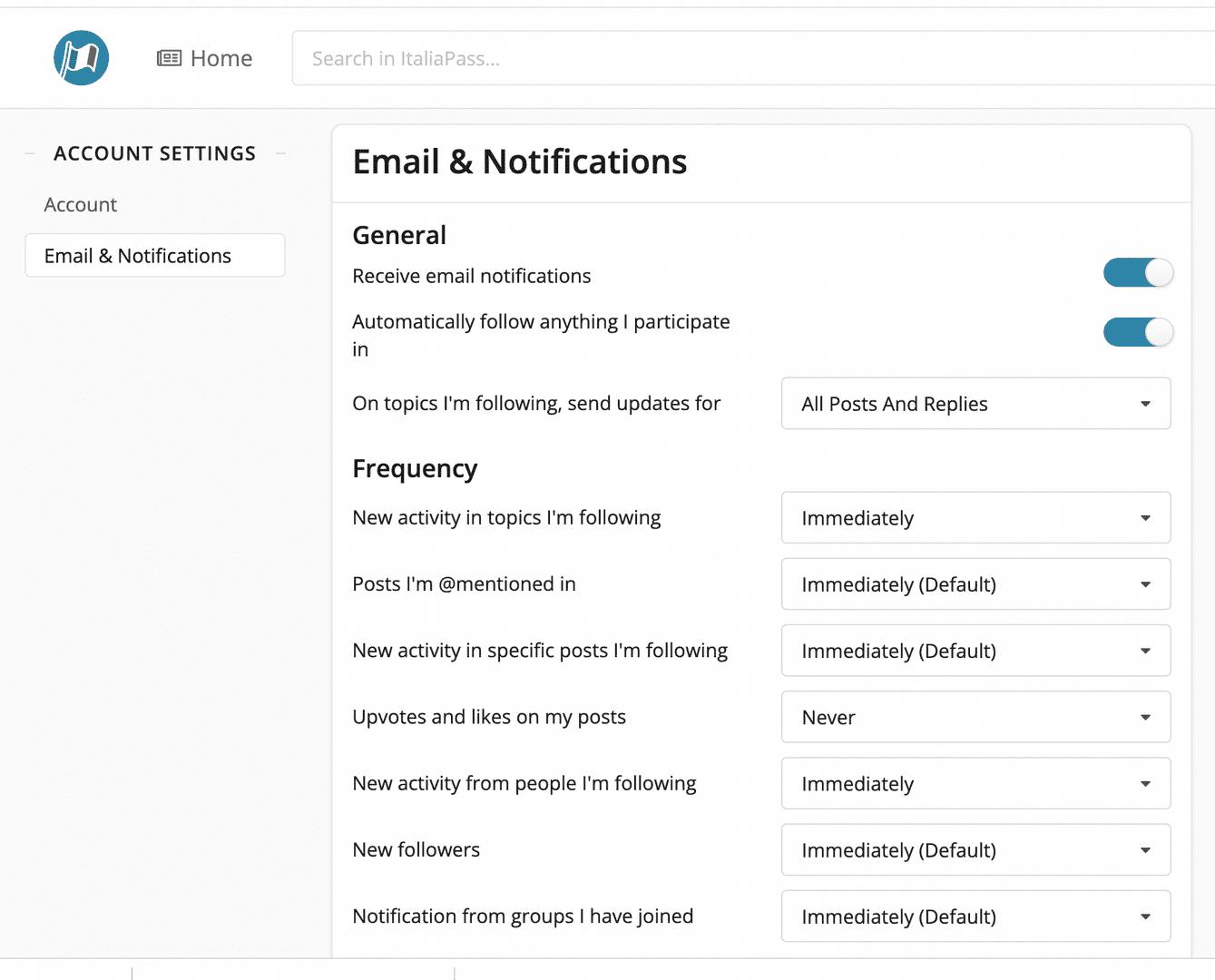This screenshot has width=1215, height=980.
Task: Open Upvotes and likes Never dropdown
Action: click(x=975, y=718)
